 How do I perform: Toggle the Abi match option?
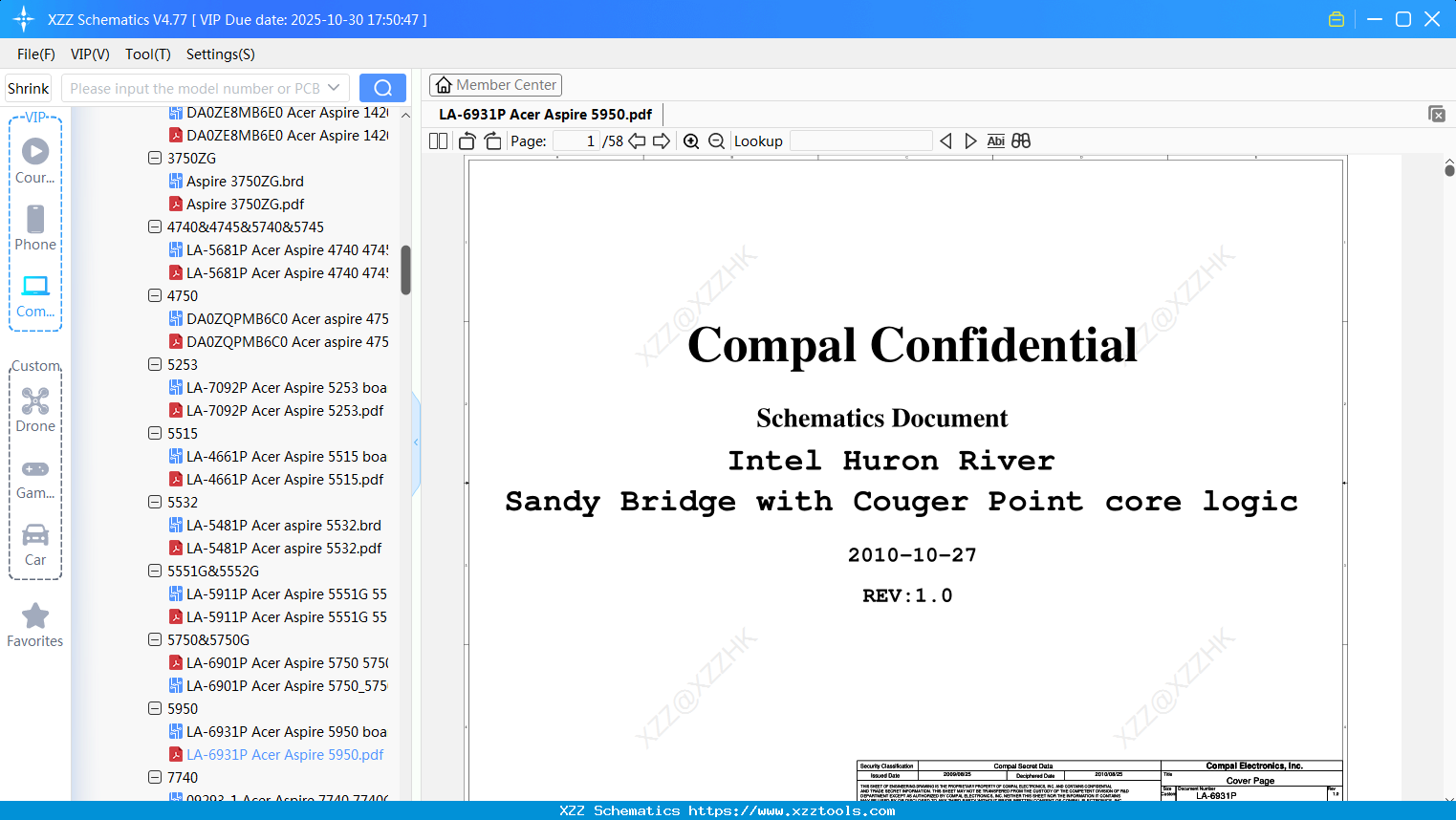click(996, 141)
